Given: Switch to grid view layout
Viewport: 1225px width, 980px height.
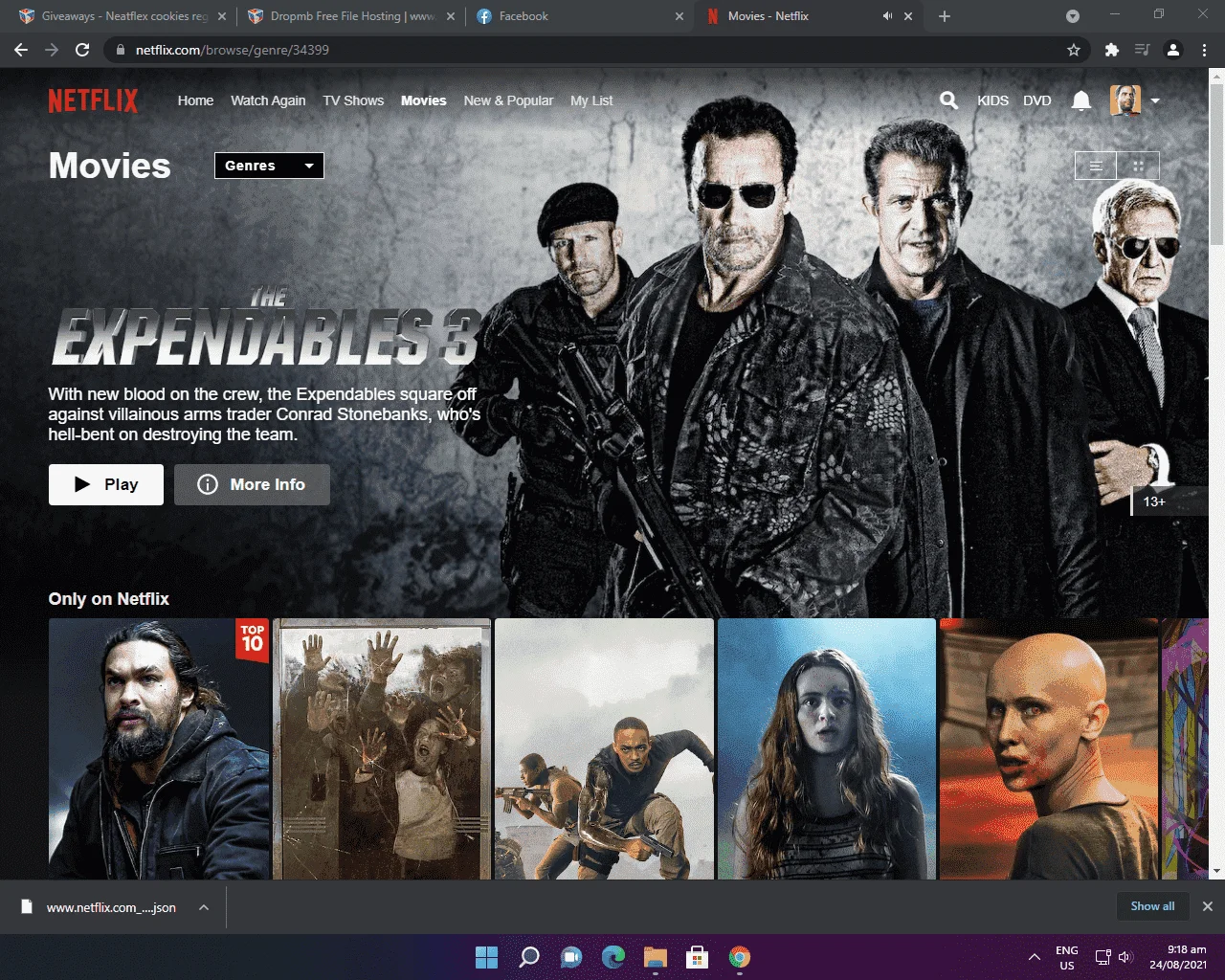Looking at the screenshot, I should (1138, 166).
